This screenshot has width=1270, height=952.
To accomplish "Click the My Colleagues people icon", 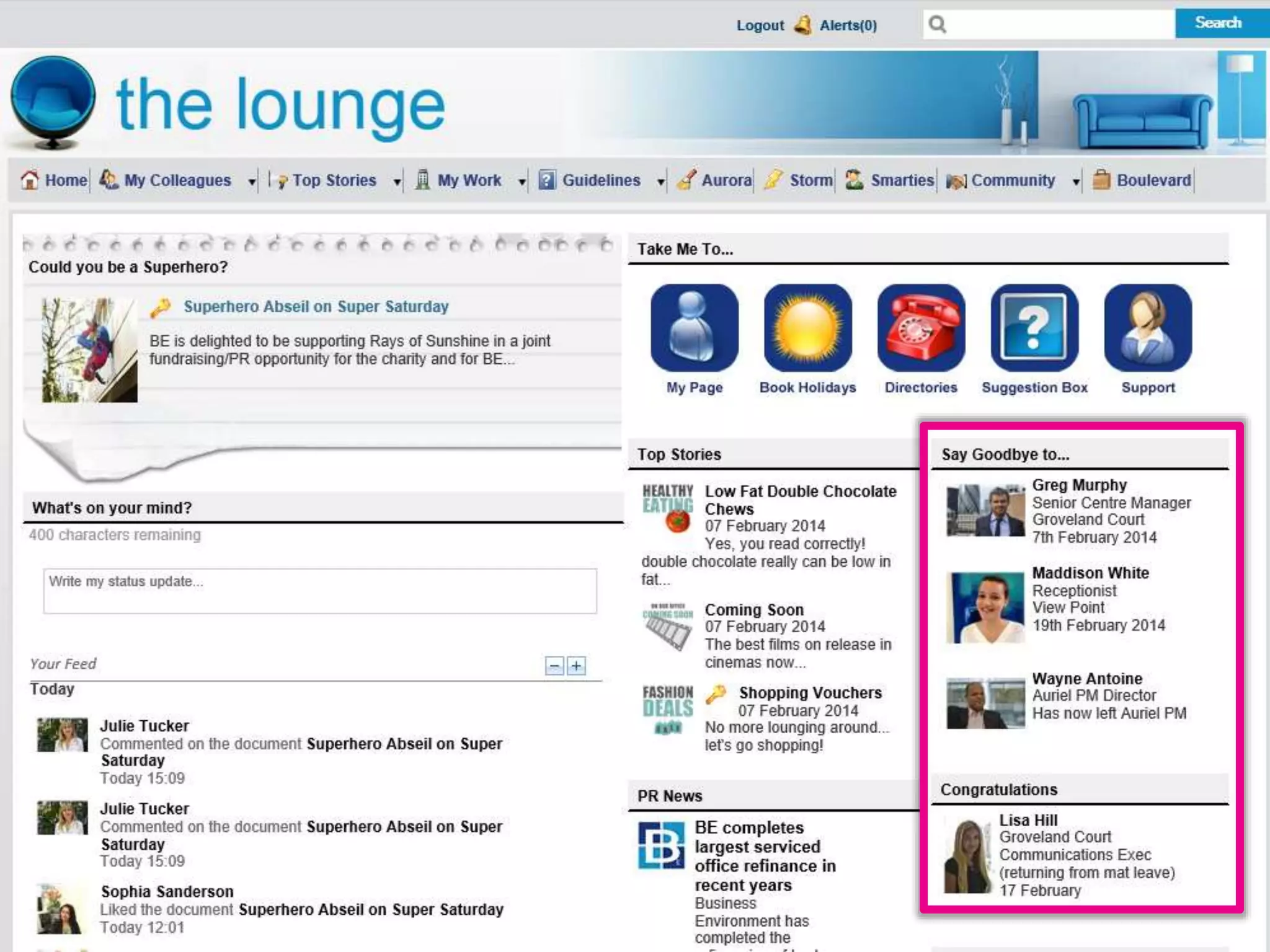I will (109, 180).
